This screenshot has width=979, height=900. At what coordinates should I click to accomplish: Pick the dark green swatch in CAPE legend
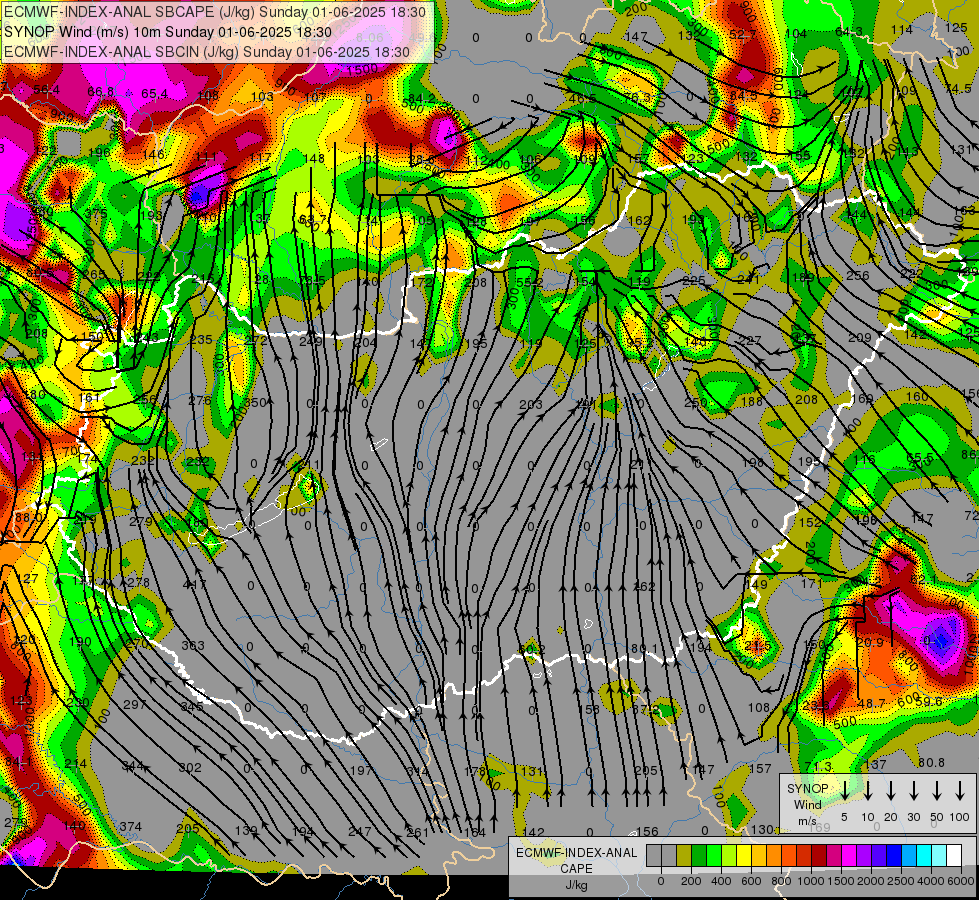699,855
